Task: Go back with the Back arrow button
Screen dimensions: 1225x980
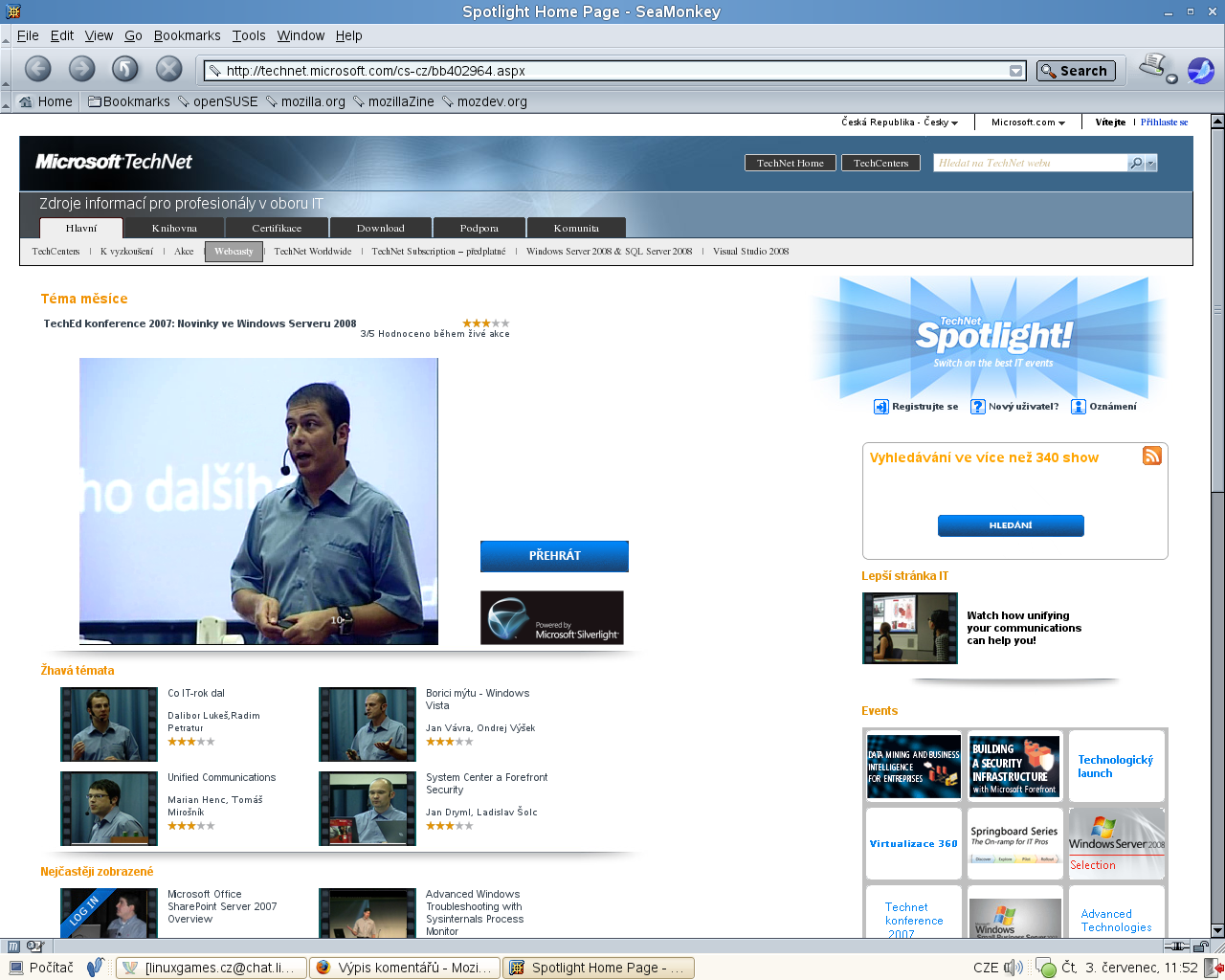Action: pyautogui.click(x=37, y=69)
